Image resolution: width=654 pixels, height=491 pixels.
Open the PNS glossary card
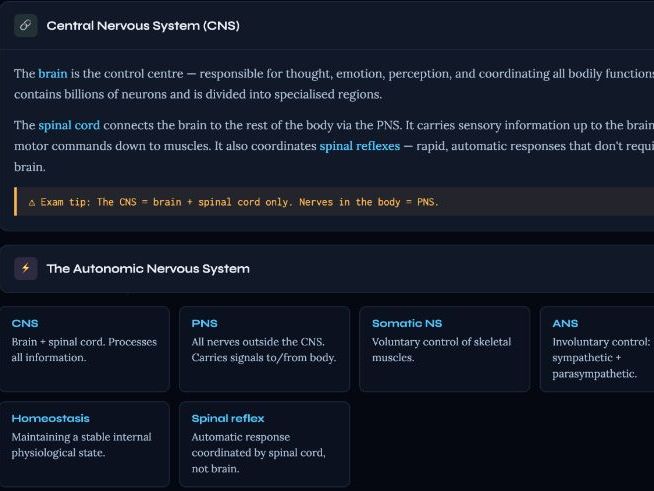pos(264,349)
